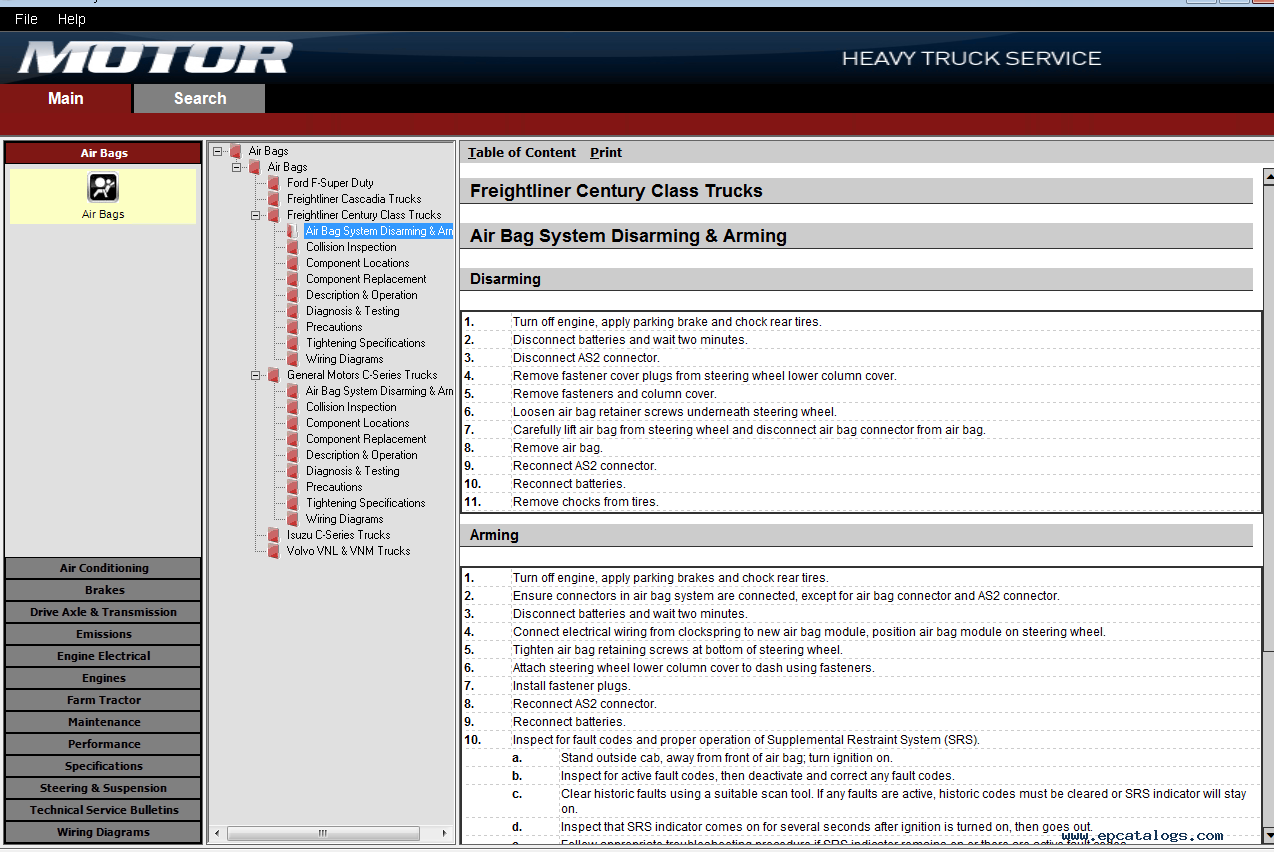1274x852 pixels.
Task: Open Freightliner Century's Wiring Diagrams book icon
Action: [x=292, y=359]
